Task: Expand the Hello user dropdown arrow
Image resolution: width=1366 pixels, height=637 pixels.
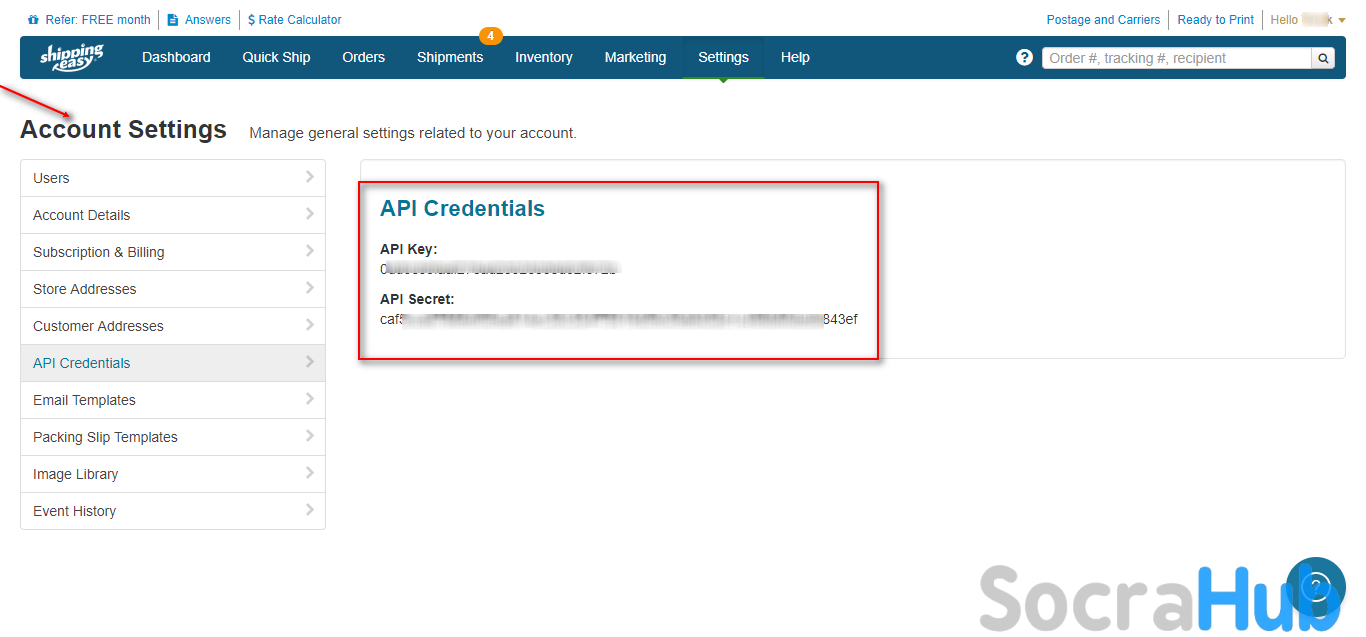Action: tap(1342, 20)
